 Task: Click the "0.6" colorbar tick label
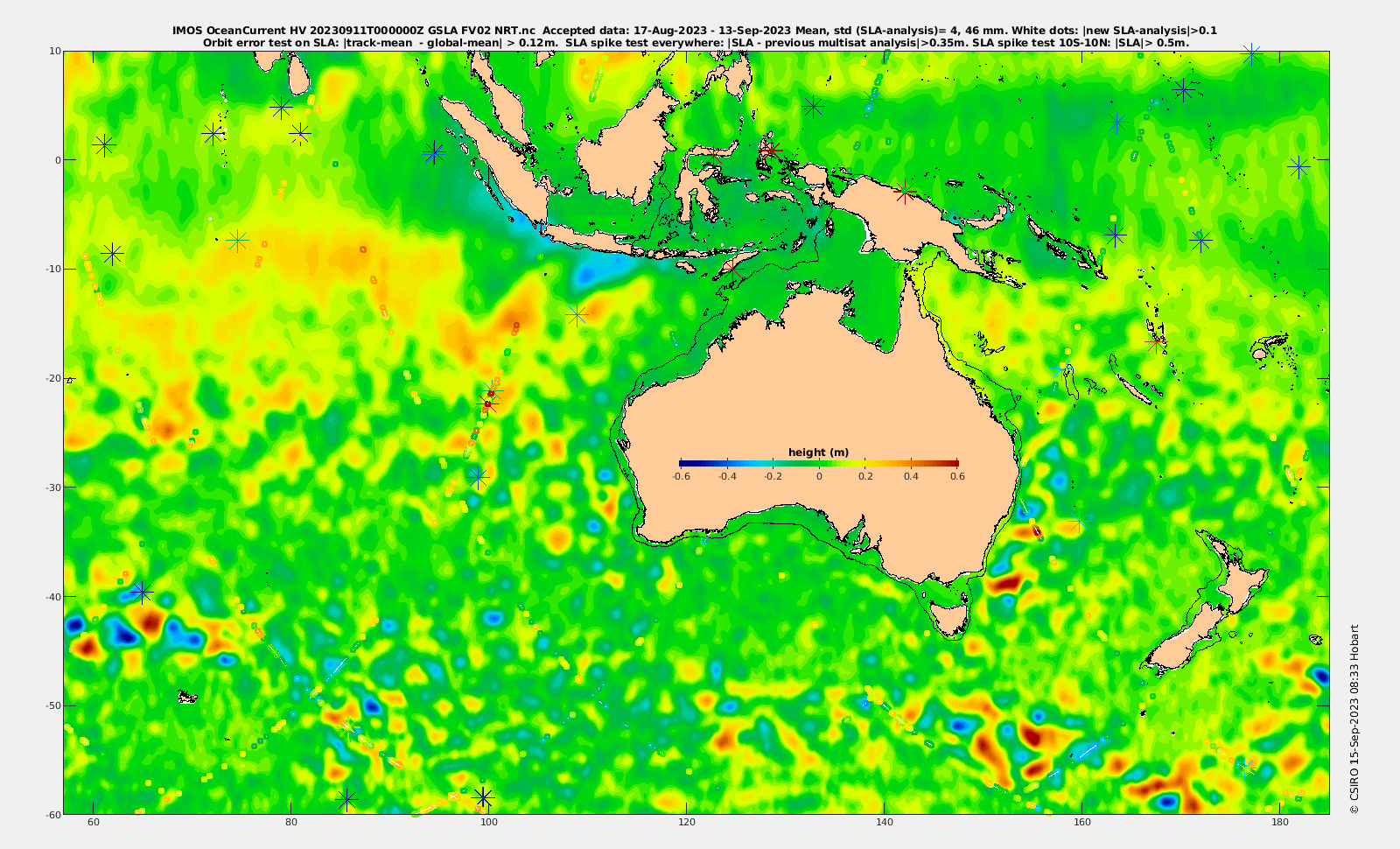957,476
